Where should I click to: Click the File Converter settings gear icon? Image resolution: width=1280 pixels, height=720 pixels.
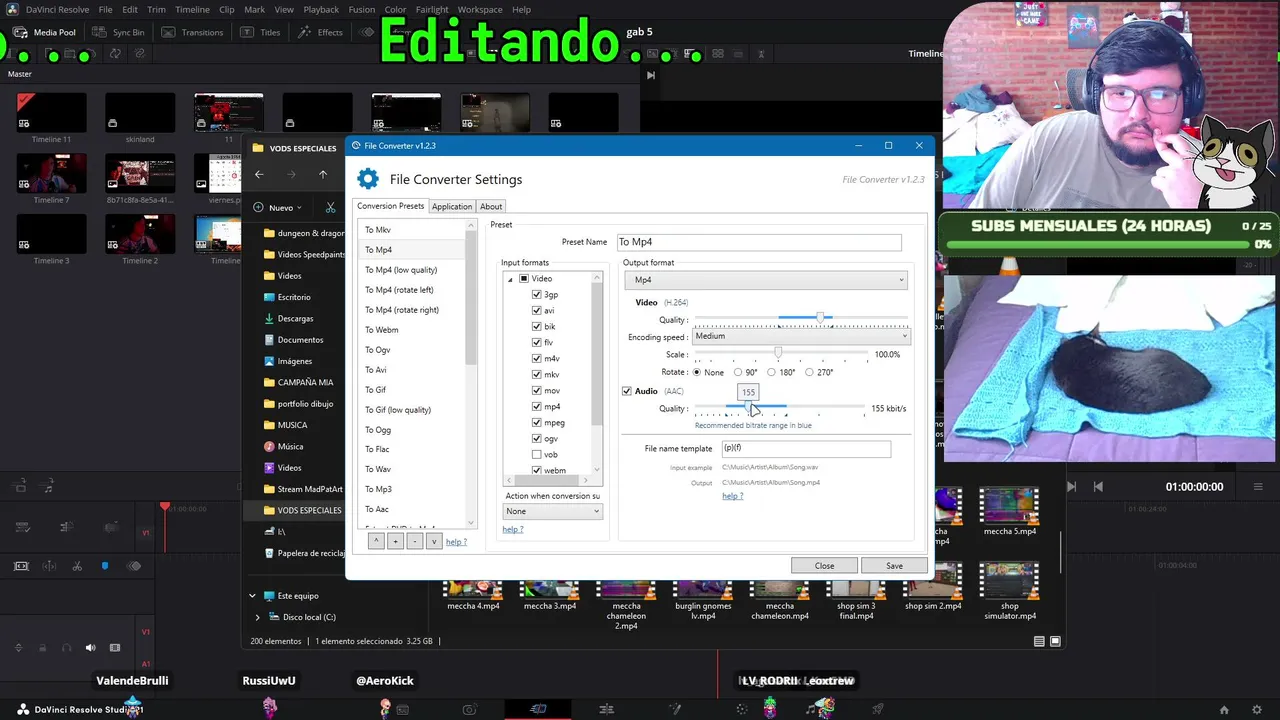[368, 179]
